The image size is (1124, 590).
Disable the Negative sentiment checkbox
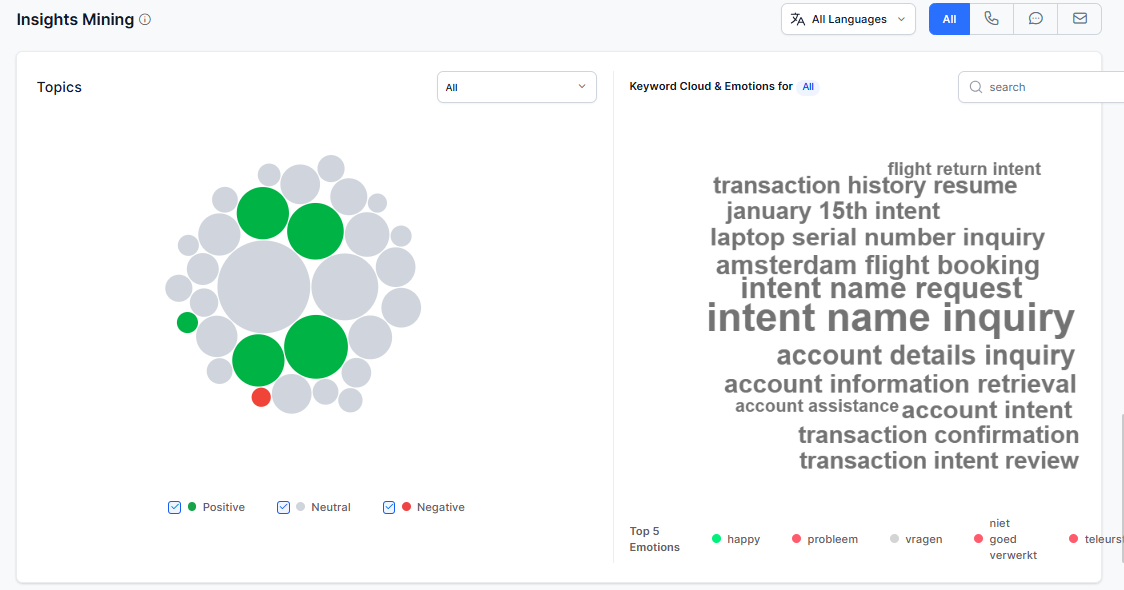click(389, 507)
